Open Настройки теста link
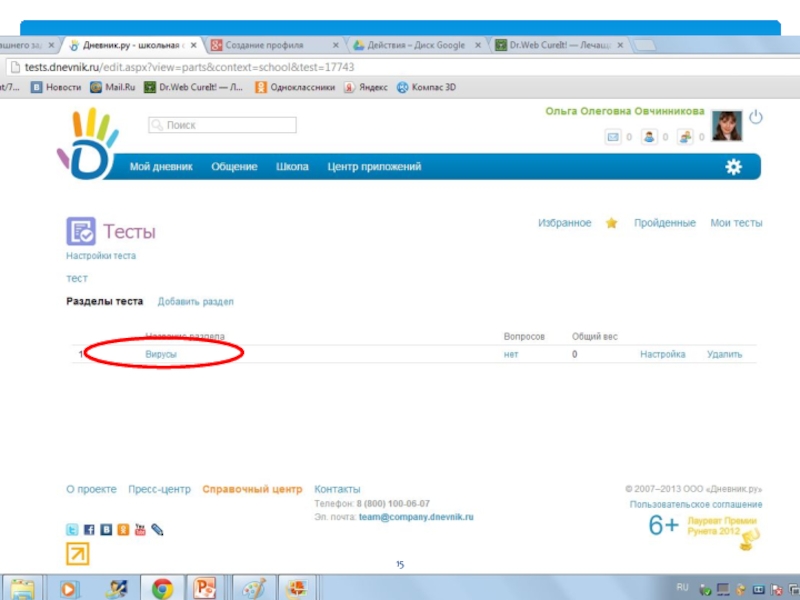 [x=101, y=256]
